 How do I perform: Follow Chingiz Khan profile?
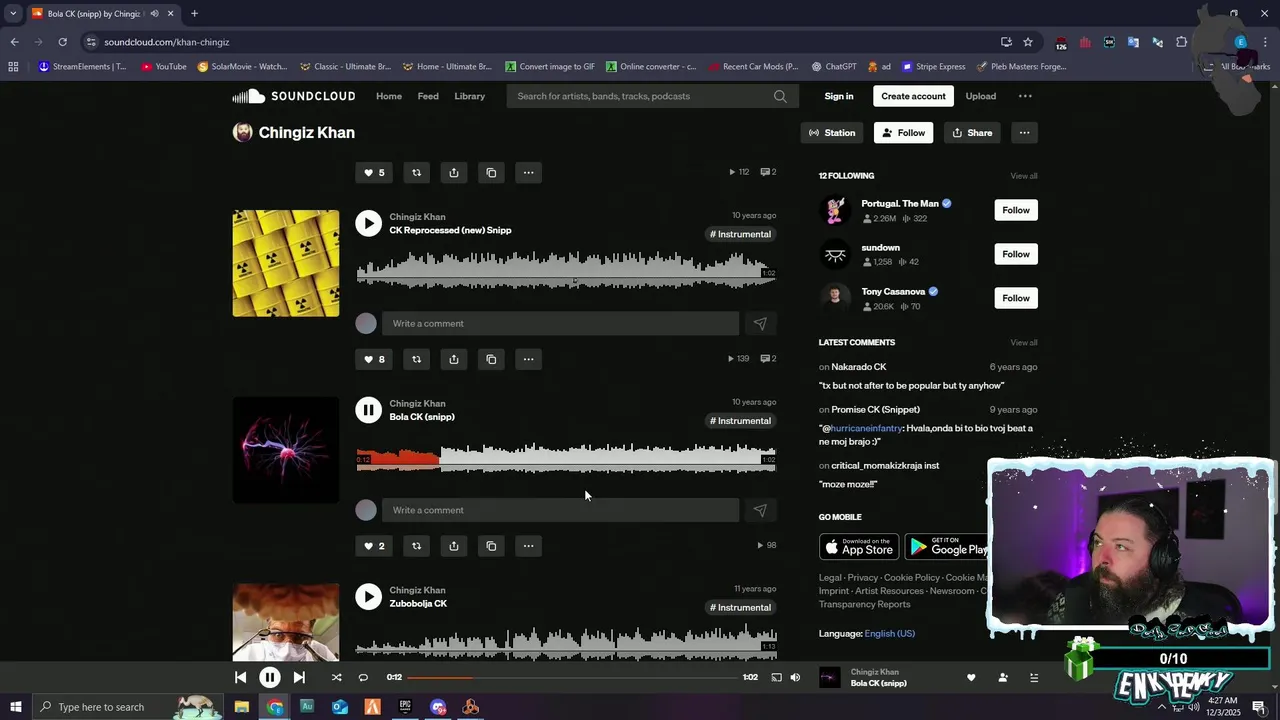pos(903,132)
